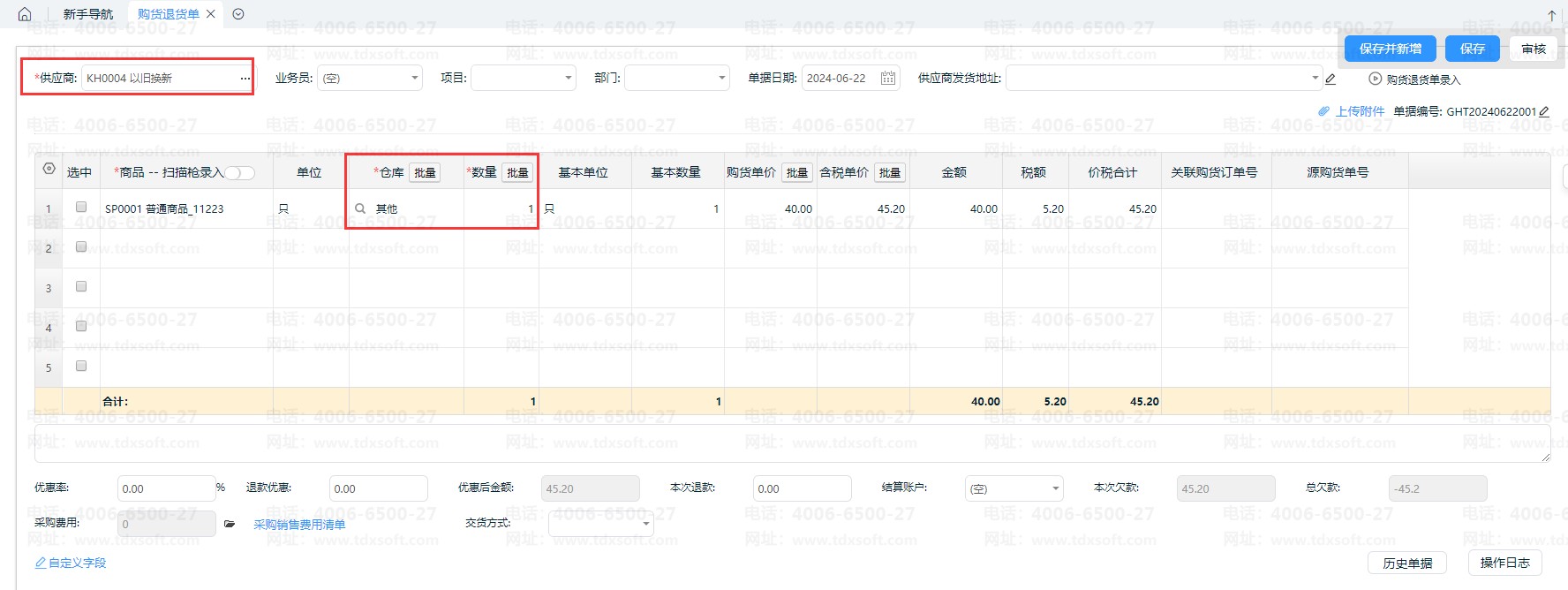
Task: Click the 本次退款 input field
Action: 801,488
